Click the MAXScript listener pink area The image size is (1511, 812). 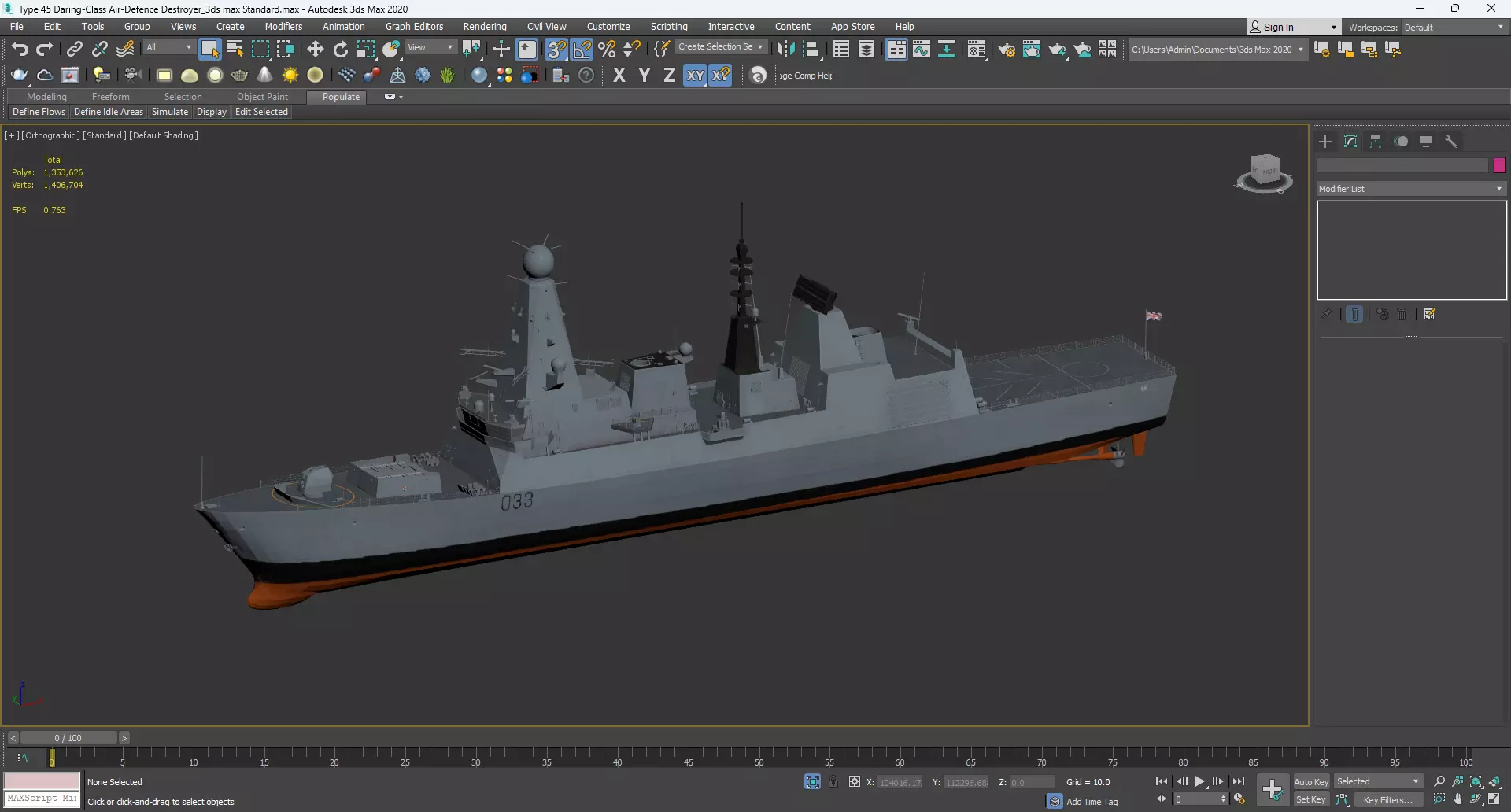pyautogui.click(x=42, y=781)
